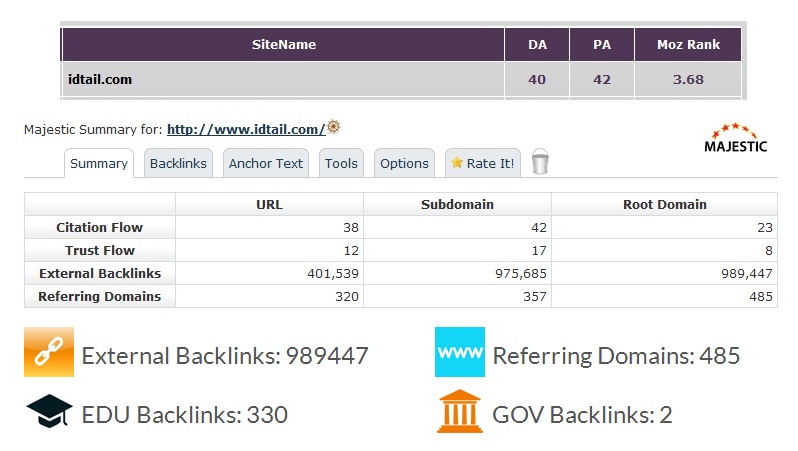798x451 pixels.
Task: Click the Trust Flow row label
Action: (100, 250)
